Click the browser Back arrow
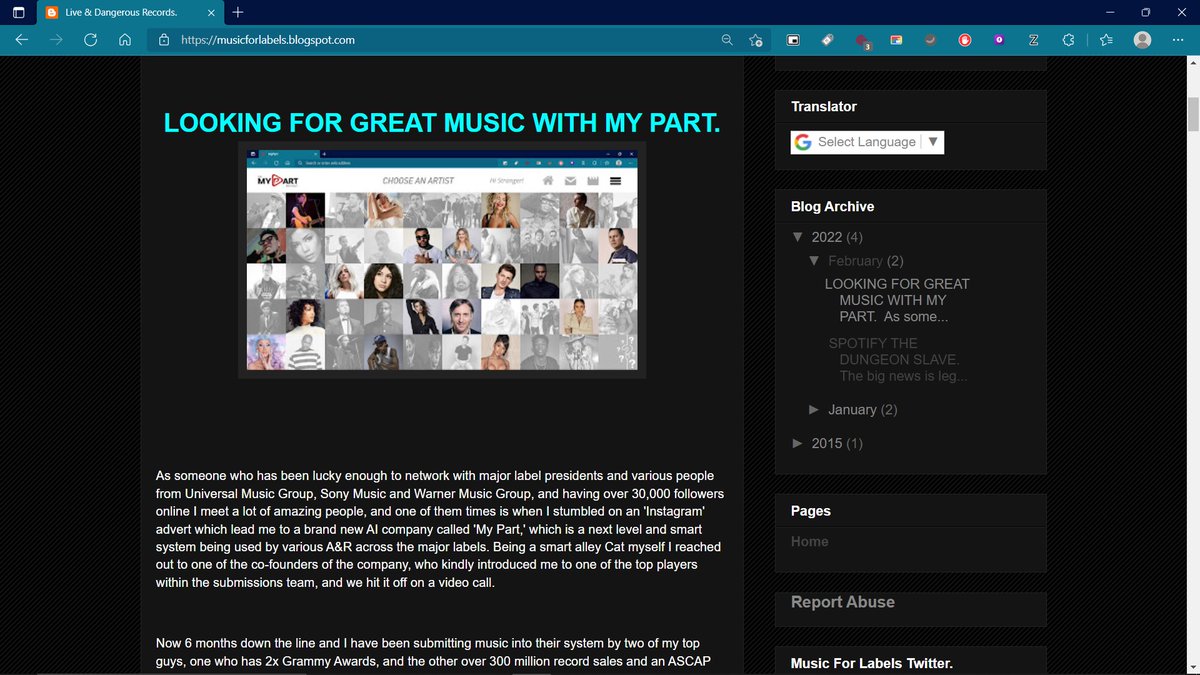1200x675 pixels. pyautogui.click(x=21, y=40)
